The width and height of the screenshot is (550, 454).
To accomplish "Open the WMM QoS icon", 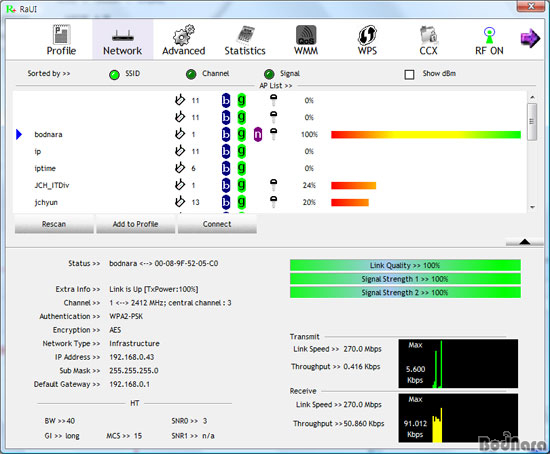I will coord(306,35).
